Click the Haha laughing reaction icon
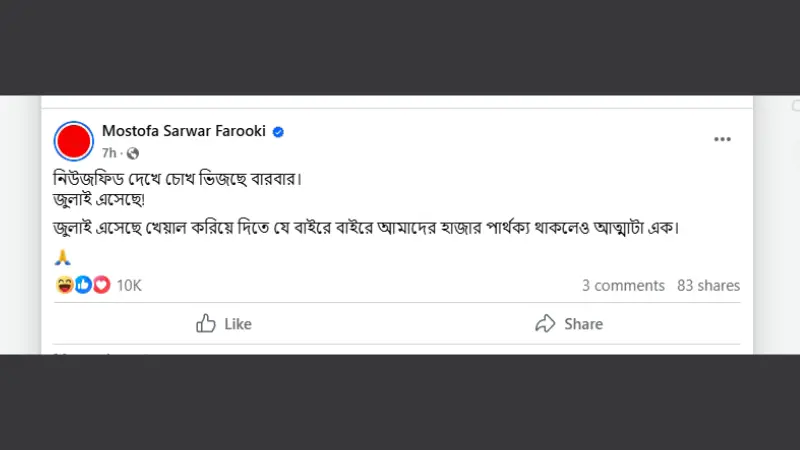 [64, 285]
